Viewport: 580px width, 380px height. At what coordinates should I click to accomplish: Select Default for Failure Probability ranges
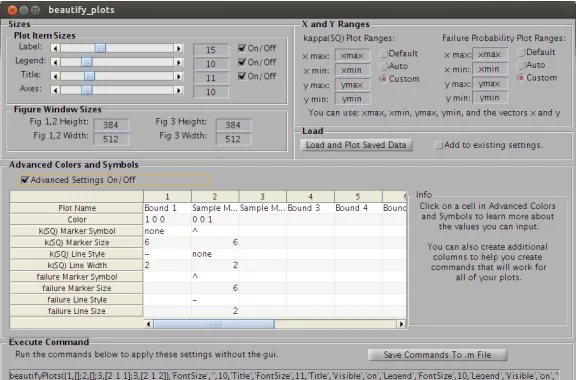pos(521,52)
